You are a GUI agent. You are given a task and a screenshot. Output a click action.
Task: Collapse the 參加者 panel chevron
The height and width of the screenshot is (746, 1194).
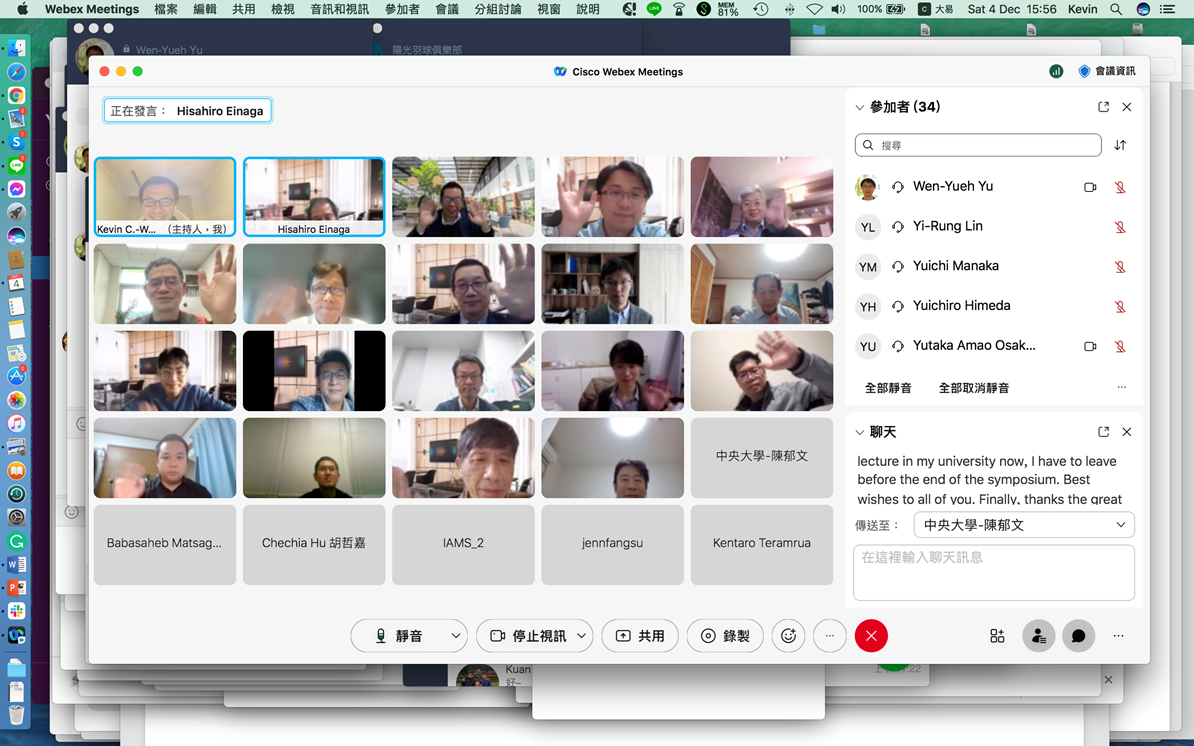859,108
